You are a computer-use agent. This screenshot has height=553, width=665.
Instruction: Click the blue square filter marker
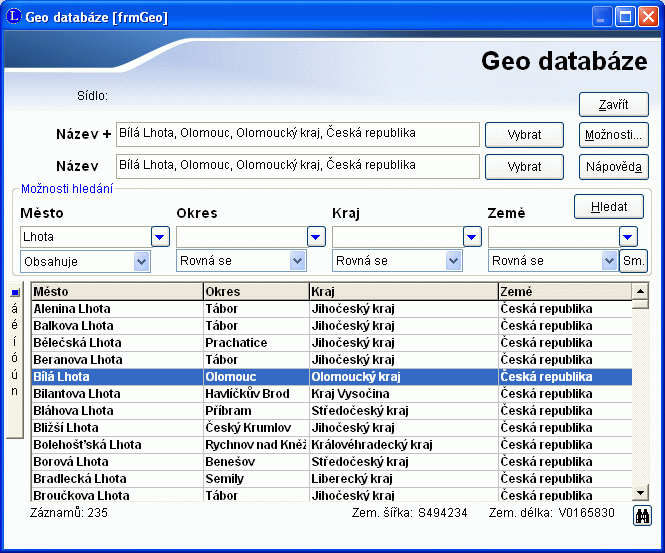(x=15, y=292)
